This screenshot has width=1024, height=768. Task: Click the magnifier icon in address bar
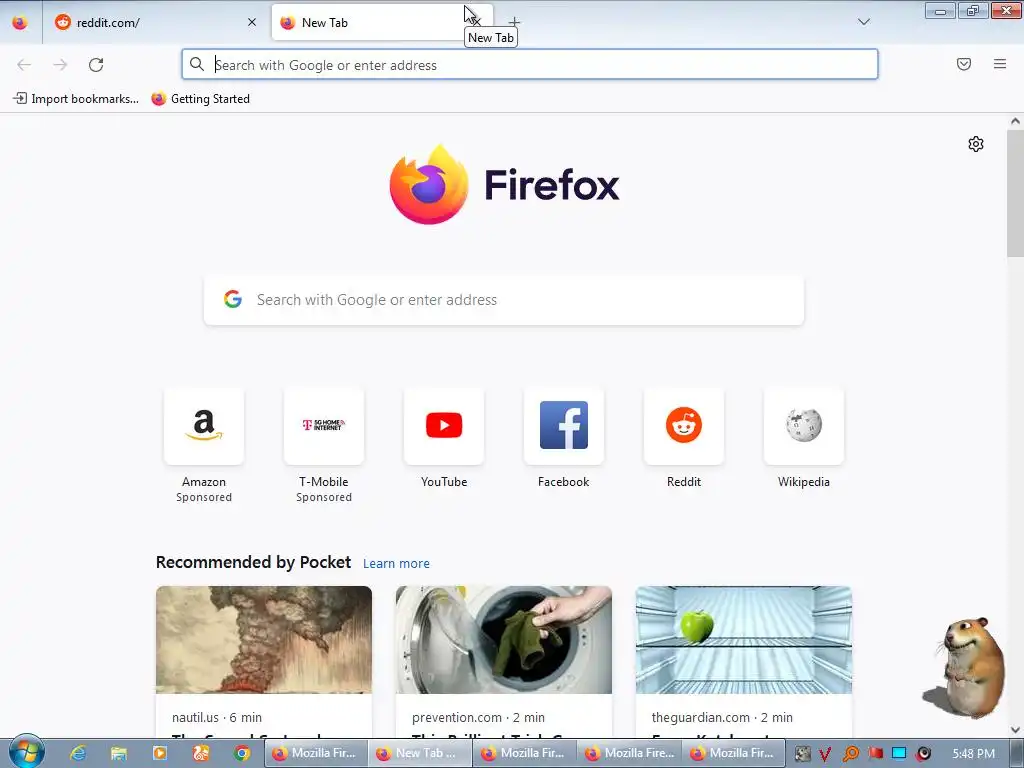click(197, 64)
